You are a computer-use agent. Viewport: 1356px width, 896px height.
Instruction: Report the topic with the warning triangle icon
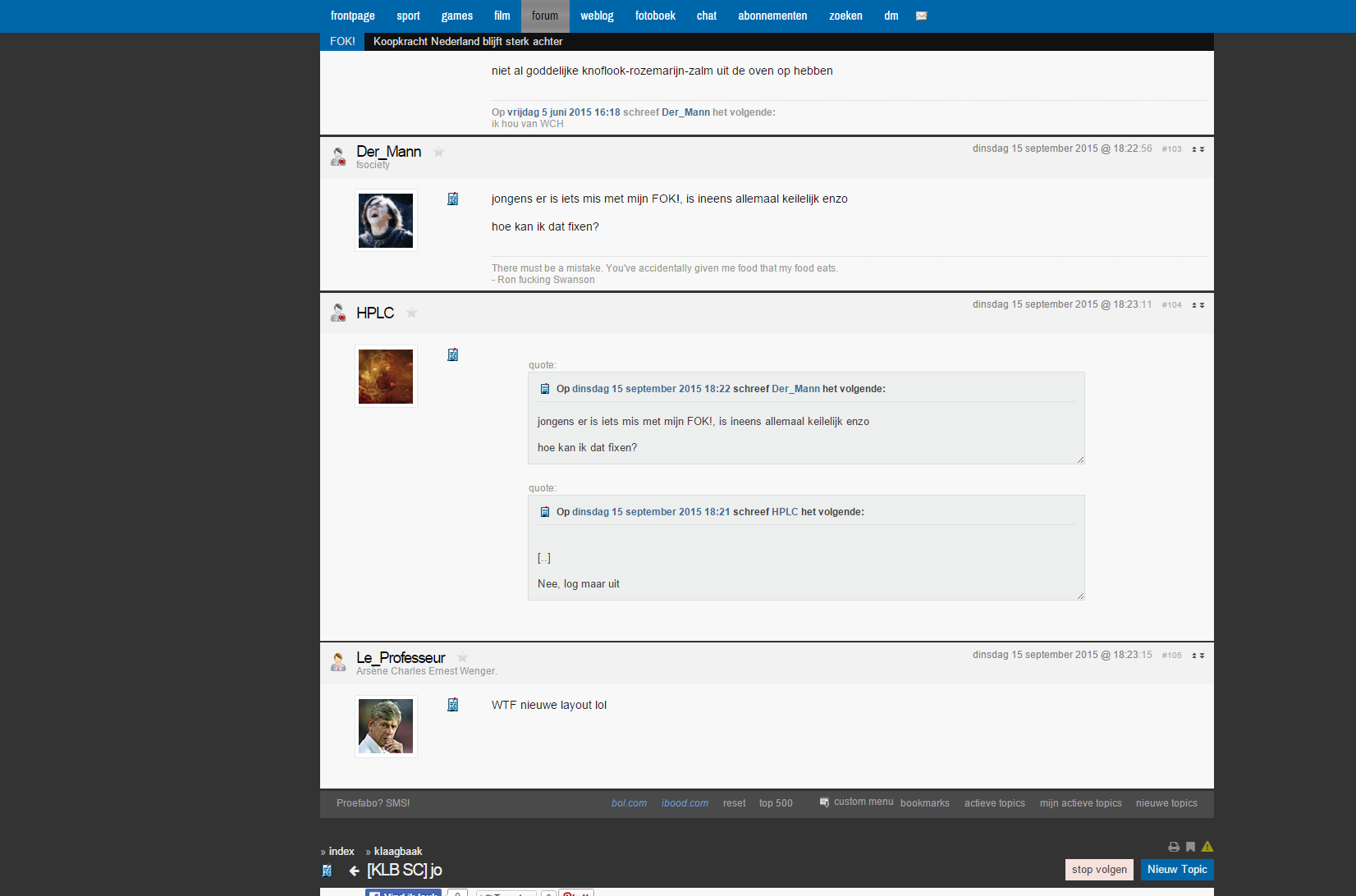(x=1207, y=847)
